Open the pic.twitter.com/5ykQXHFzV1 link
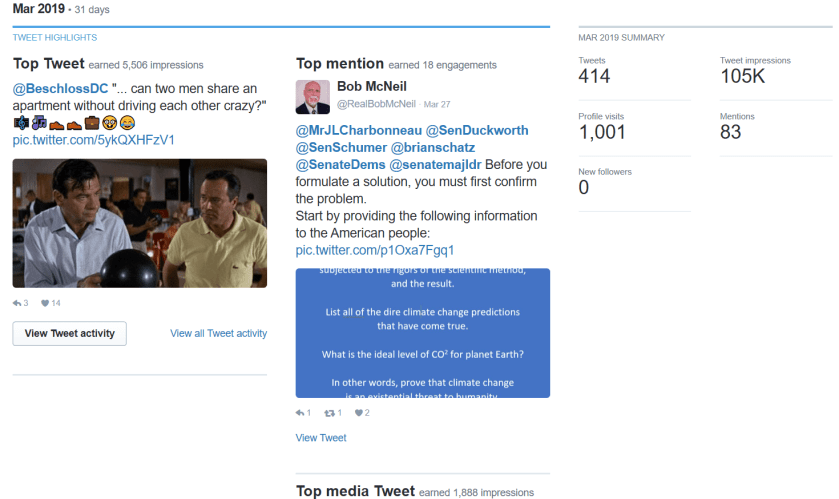The height and width of the screenshot is (499, 839). (93, 140)
